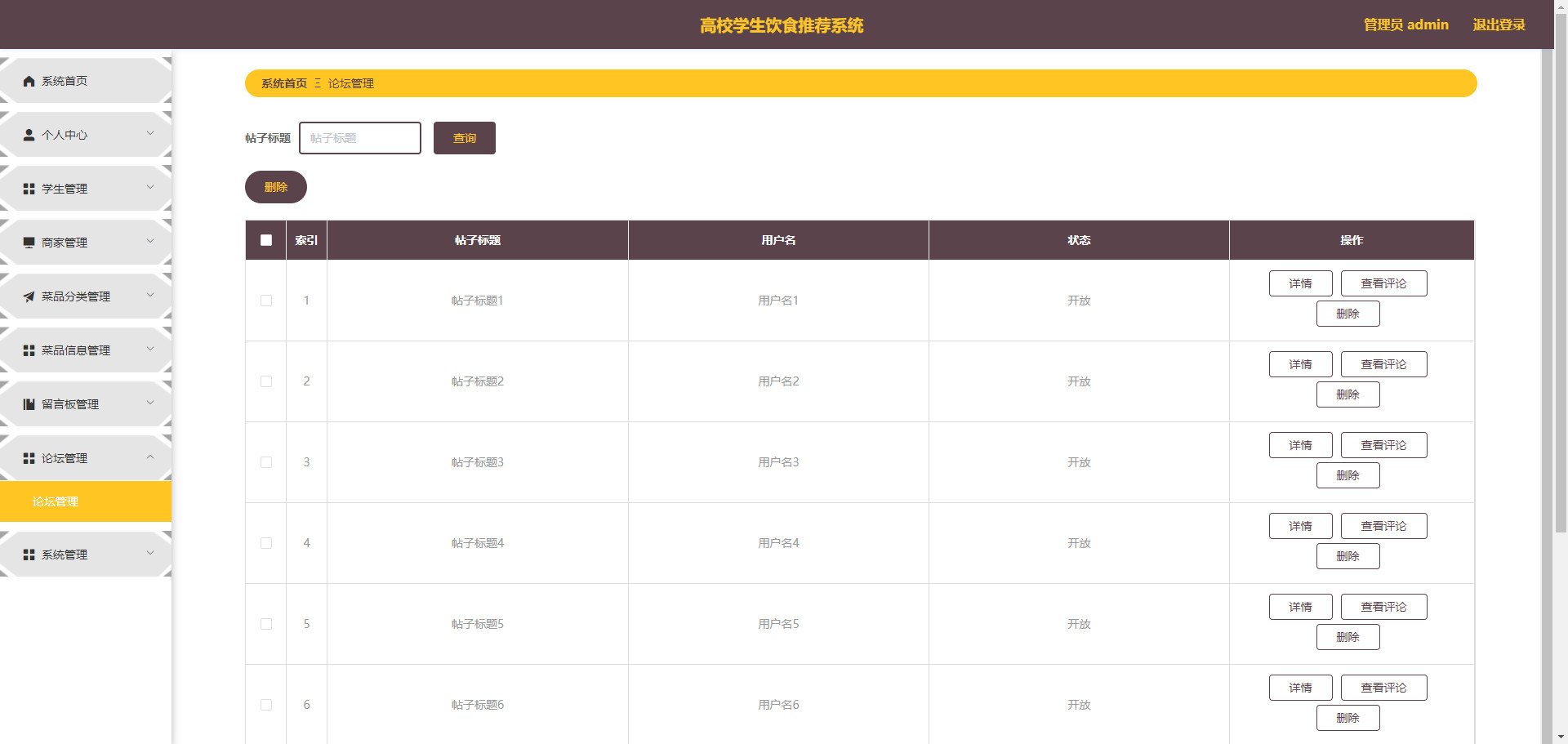Click the 查询 search button
This screenshot has height=744, width=1568.
click(465, 138)
